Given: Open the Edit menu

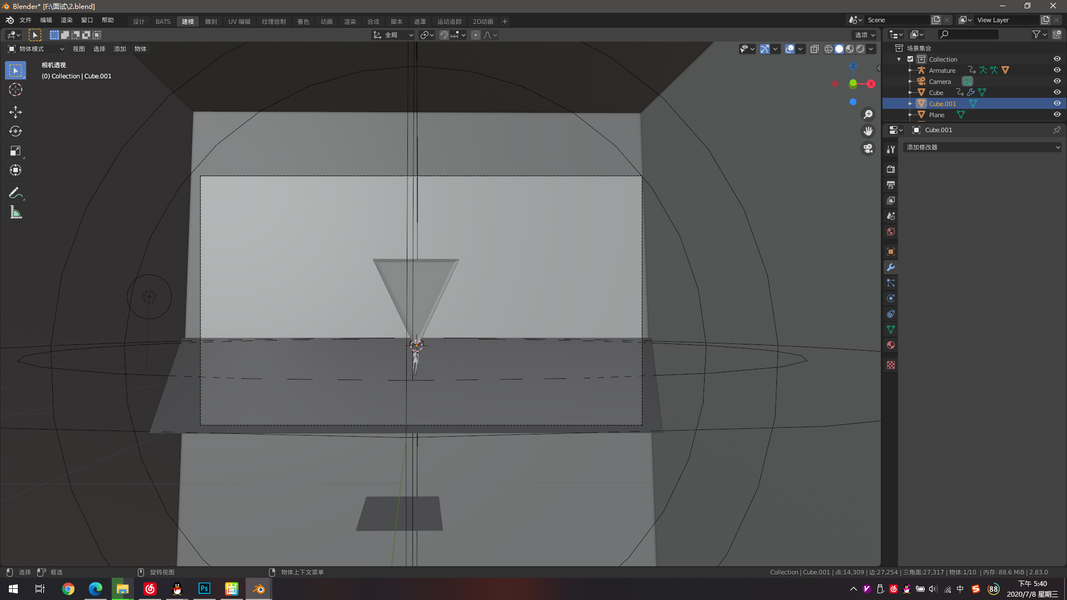Looking at the screenshot, I should [46, 20].
